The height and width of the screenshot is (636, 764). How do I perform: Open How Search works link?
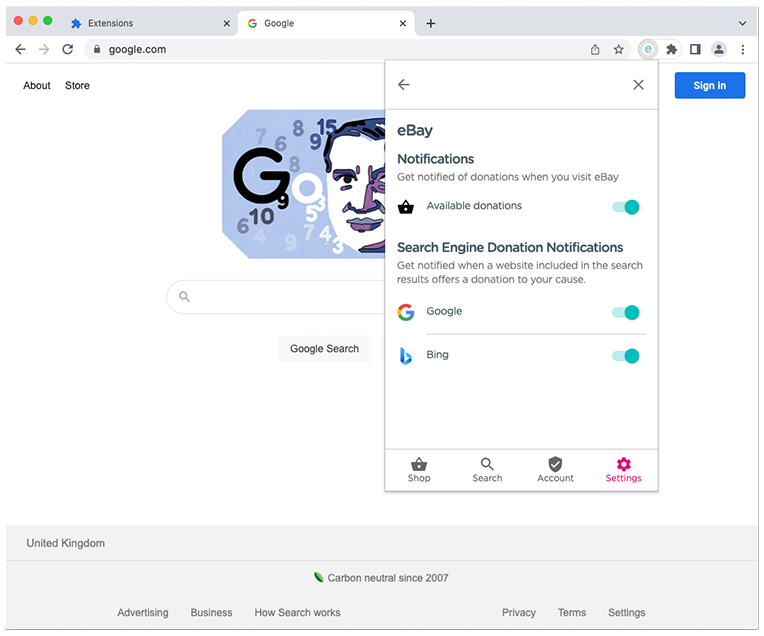(x=297, y=613)
